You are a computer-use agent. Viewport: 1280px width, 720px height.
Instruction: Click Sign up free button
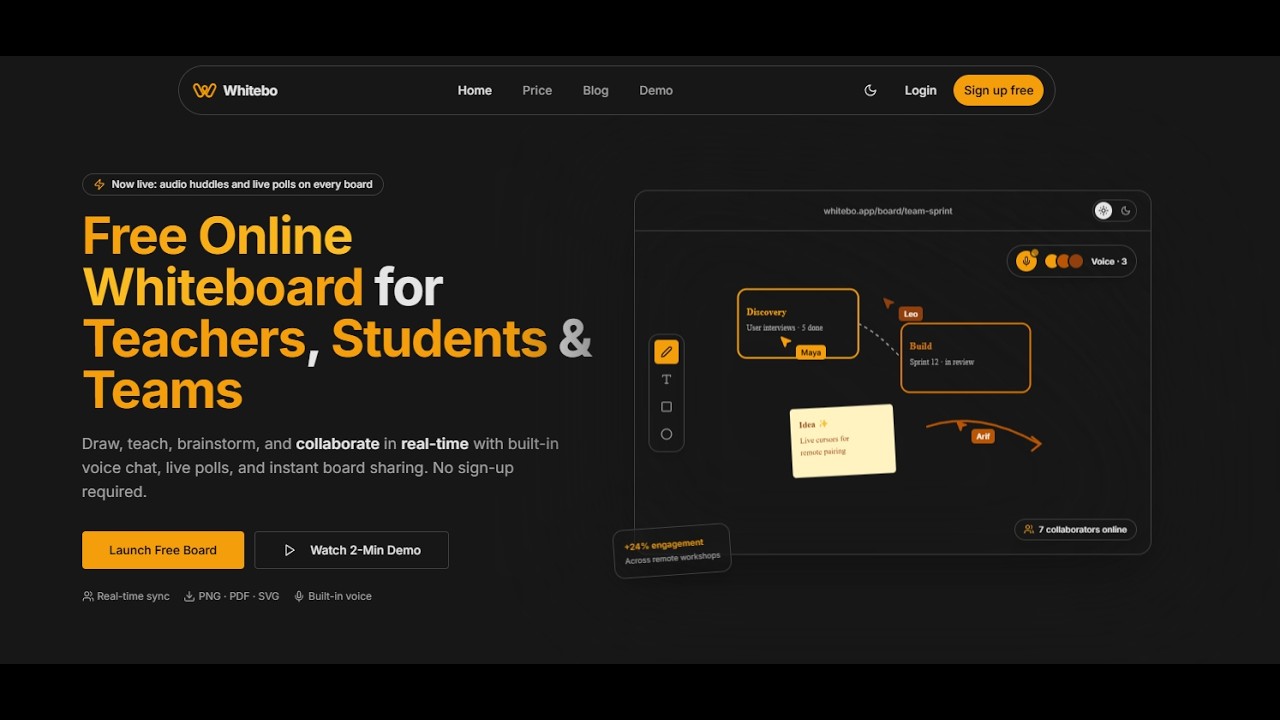998,90
